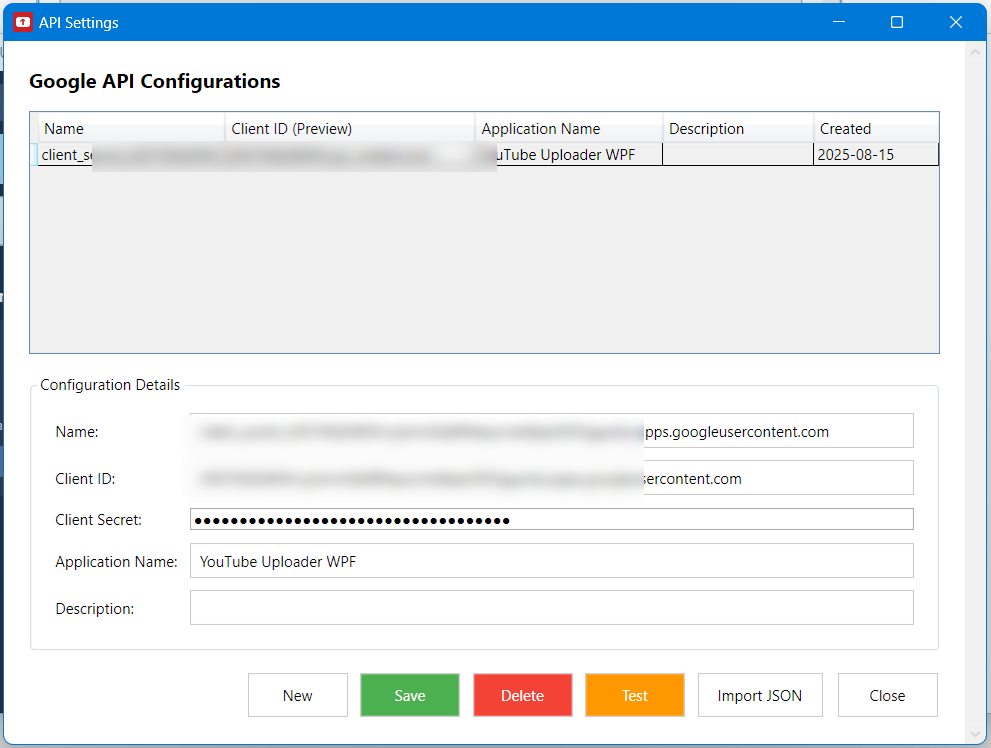Minimize the API Settings window

[x=839, y=22]
